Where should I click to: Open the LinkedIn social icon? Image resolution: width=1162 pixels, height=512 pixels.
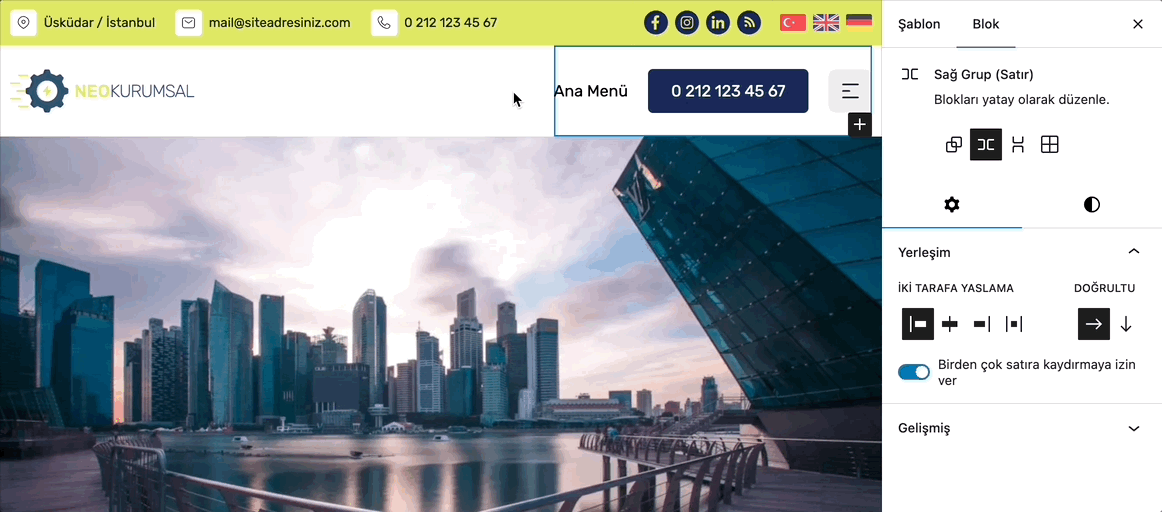[x=718, y=23]
